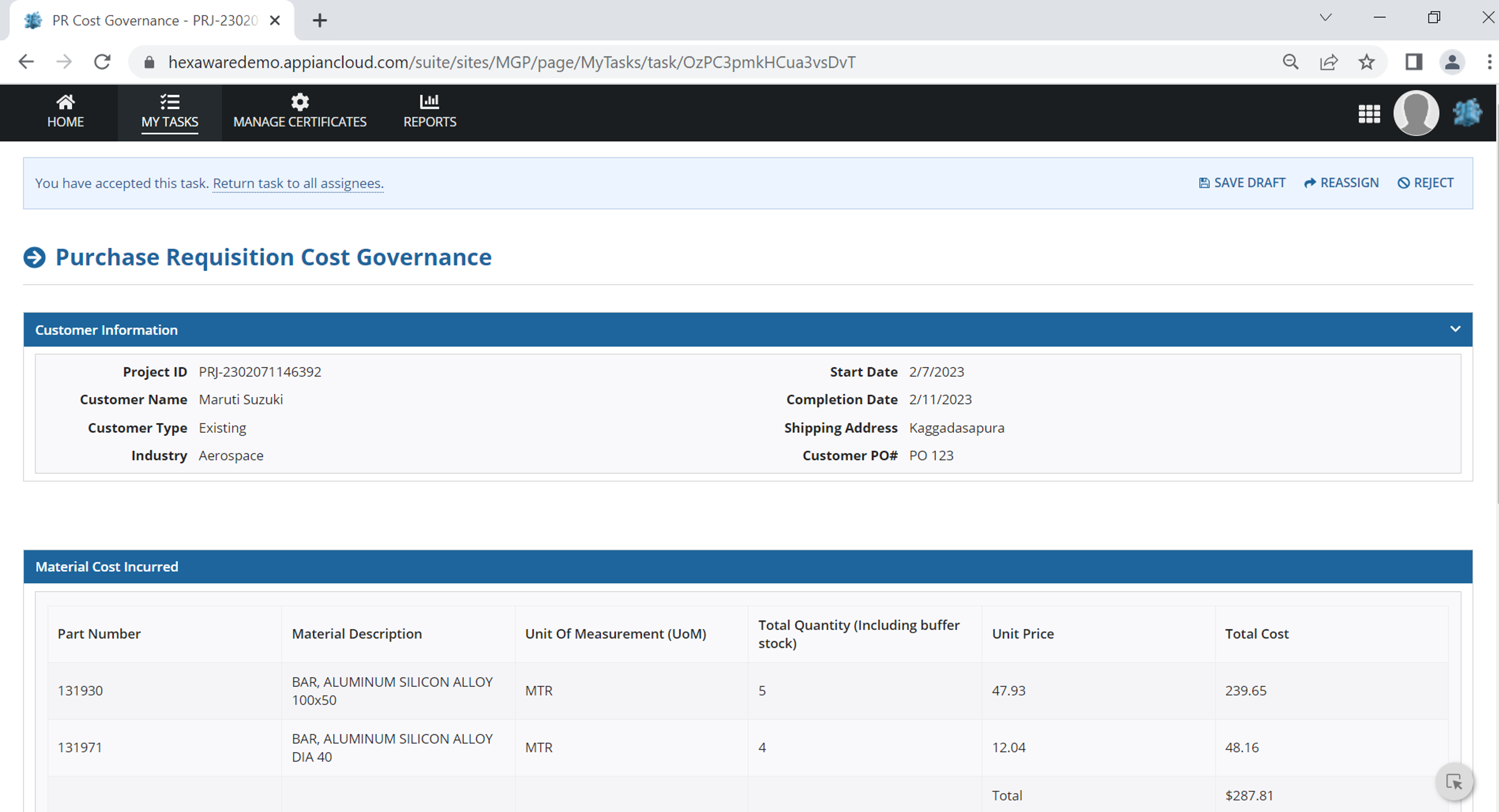Click the address bar URL
1499x812 pixels.
point(511,62)
